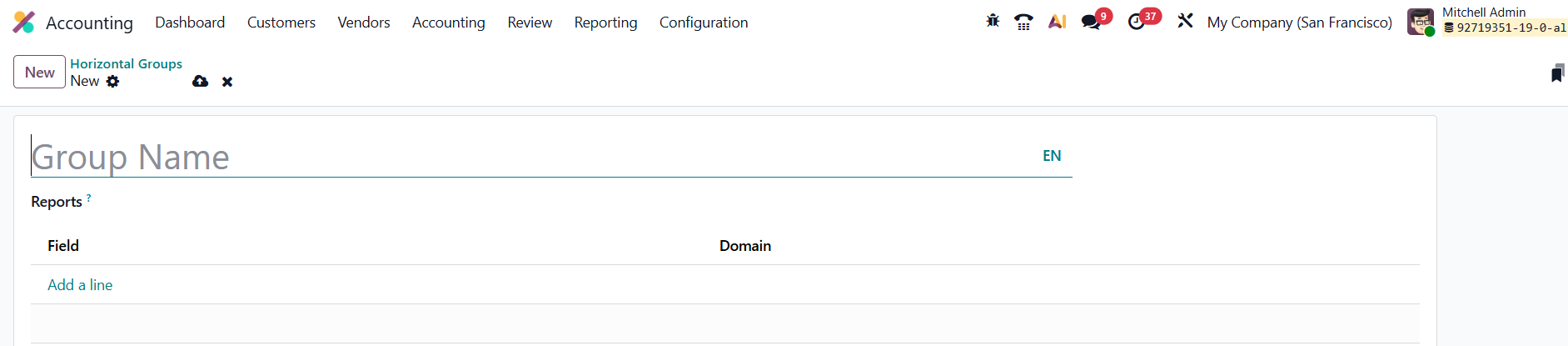The height and width of the screenshot is (346, 1568).
Task: Click the Accounting app logo icon
Action: pos(24,23)
